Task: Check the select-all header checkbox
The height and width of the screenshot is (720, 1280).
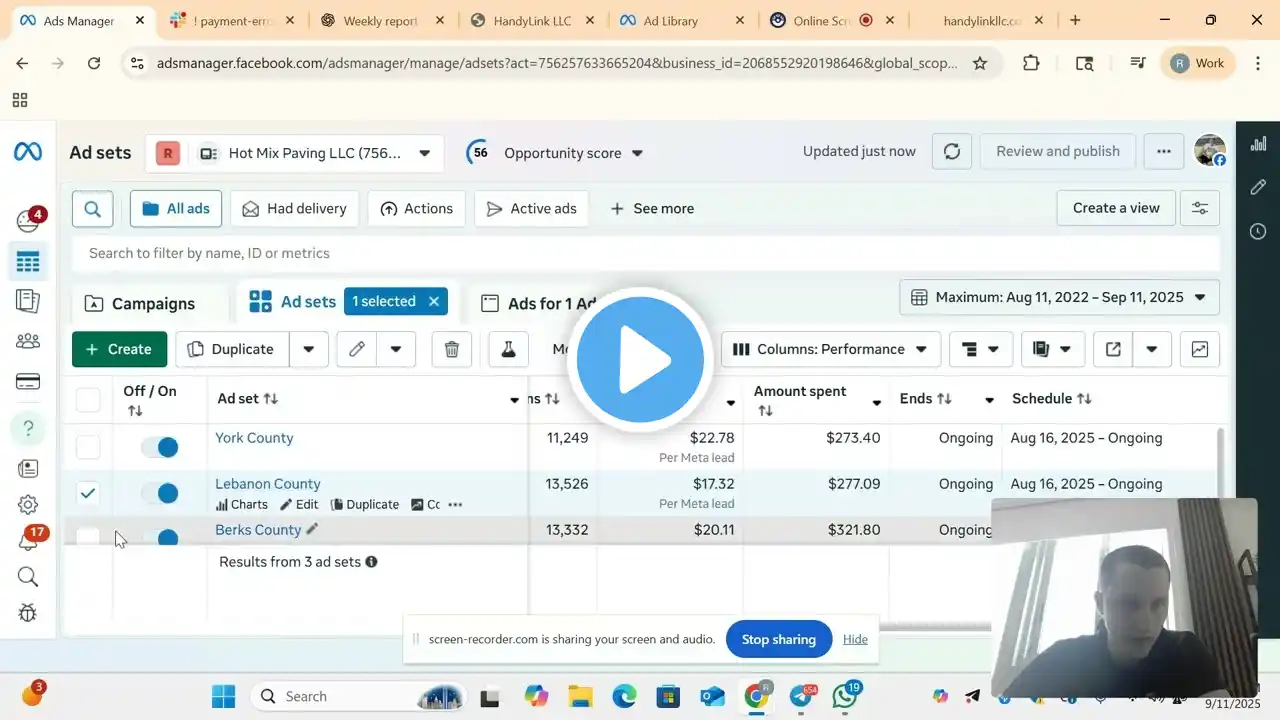Action: click(88, 400)
